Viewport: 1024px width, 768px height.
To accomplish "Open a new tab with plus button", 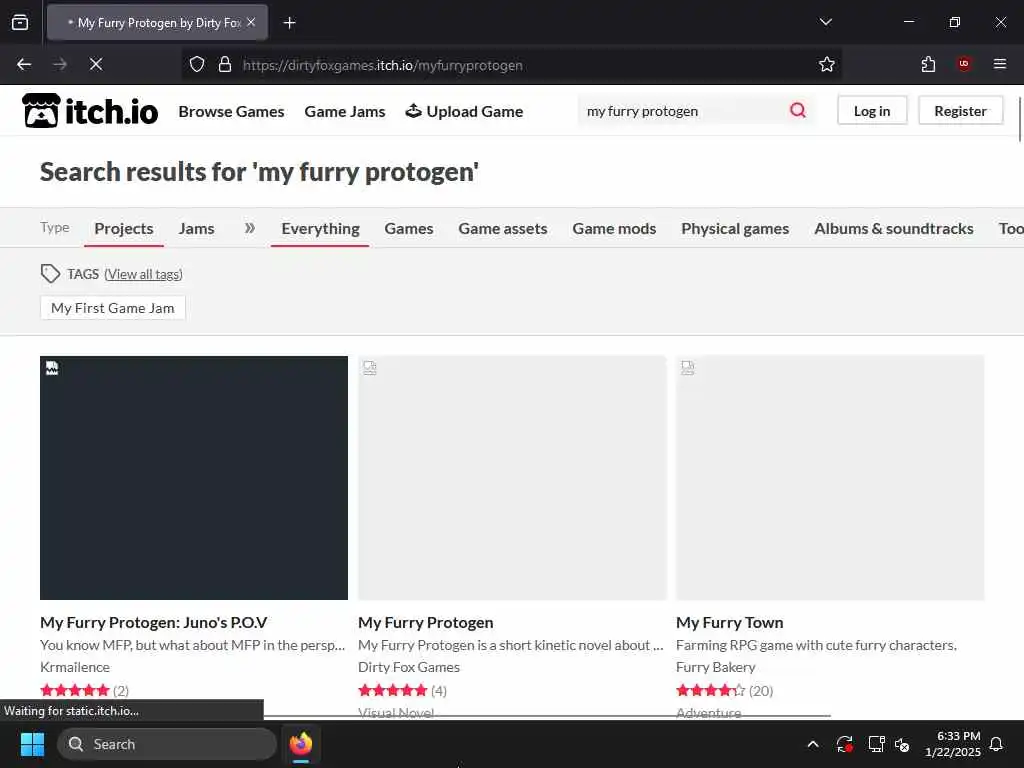I will tap(289, 23).
